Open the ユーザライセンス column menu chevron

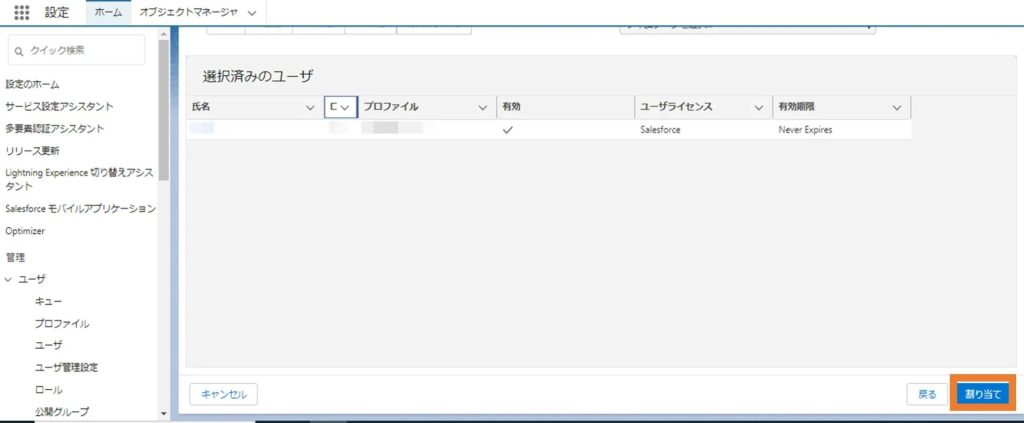[759, 108]
